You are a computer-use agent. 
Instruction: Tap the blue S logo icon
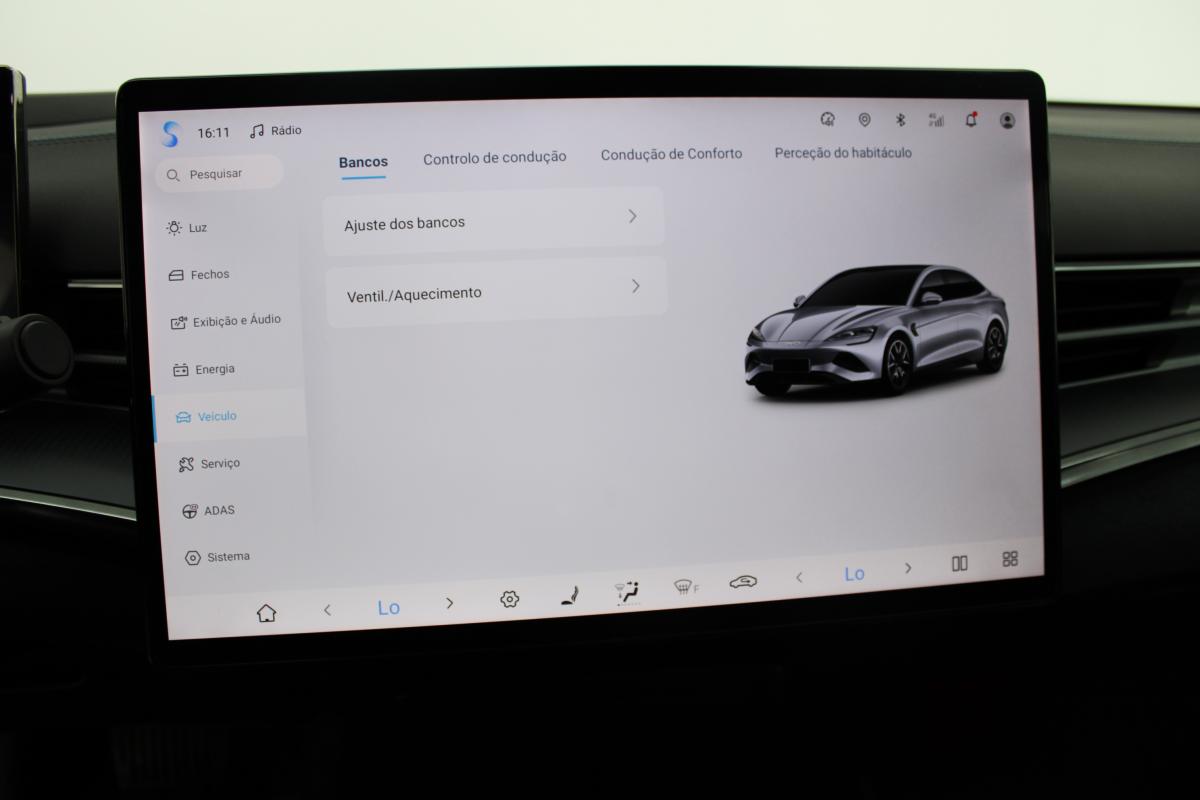[x=171, y=133]
